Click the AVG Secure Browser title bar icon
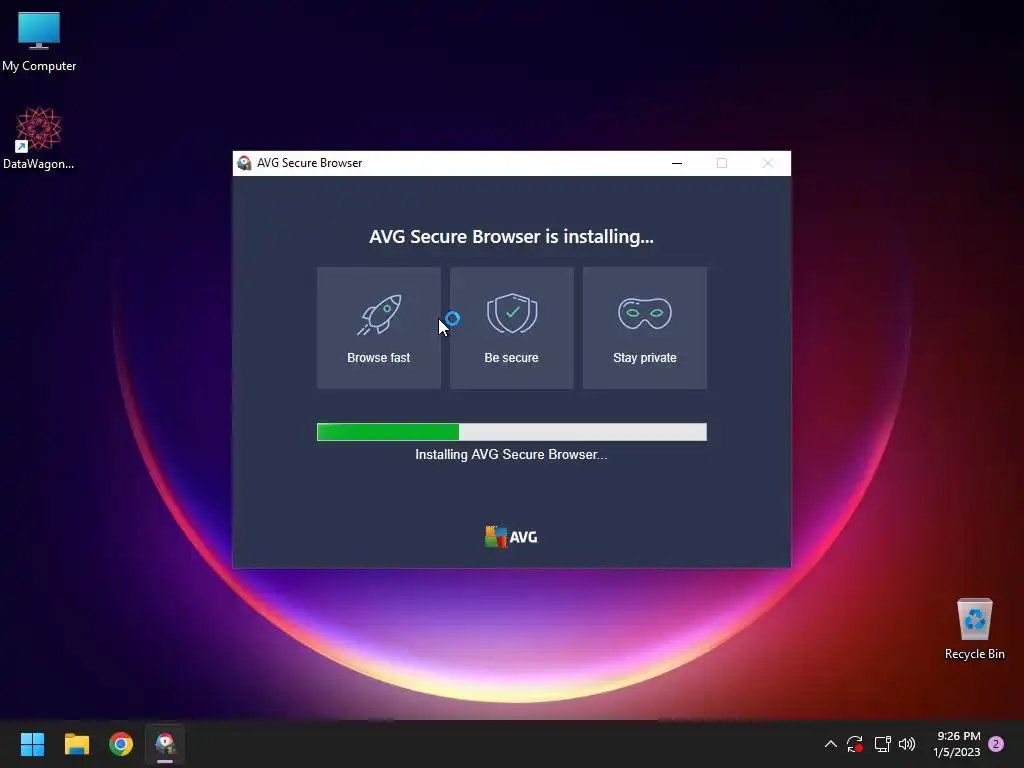1024x768 pixels. [x=244, y=163]
